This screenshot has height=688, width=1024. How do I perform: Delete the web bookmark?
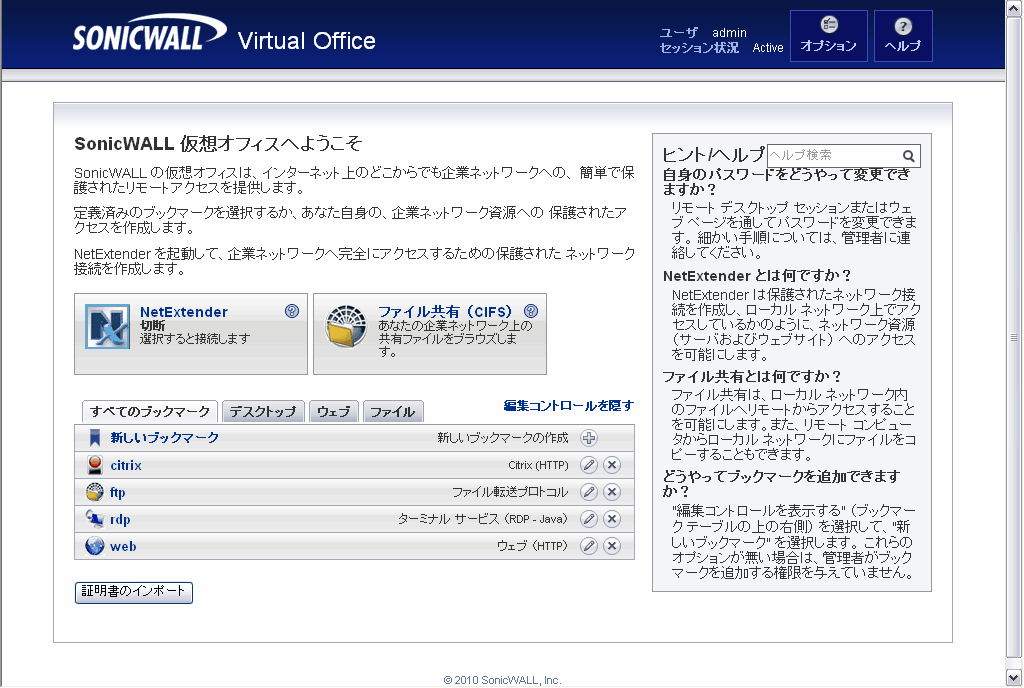[611, 546]
